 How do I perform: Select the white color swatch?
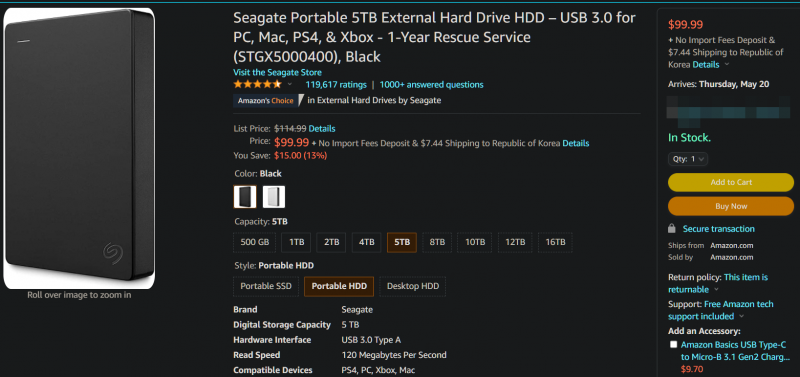click(274, 196)
